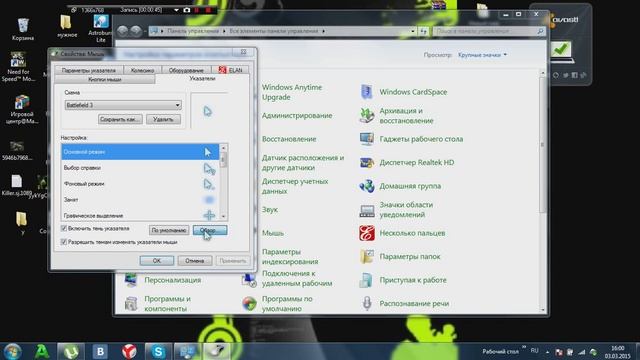Click the Отмена button
The height and width of the screenshot is (360, 640).
tap(195, 260)
